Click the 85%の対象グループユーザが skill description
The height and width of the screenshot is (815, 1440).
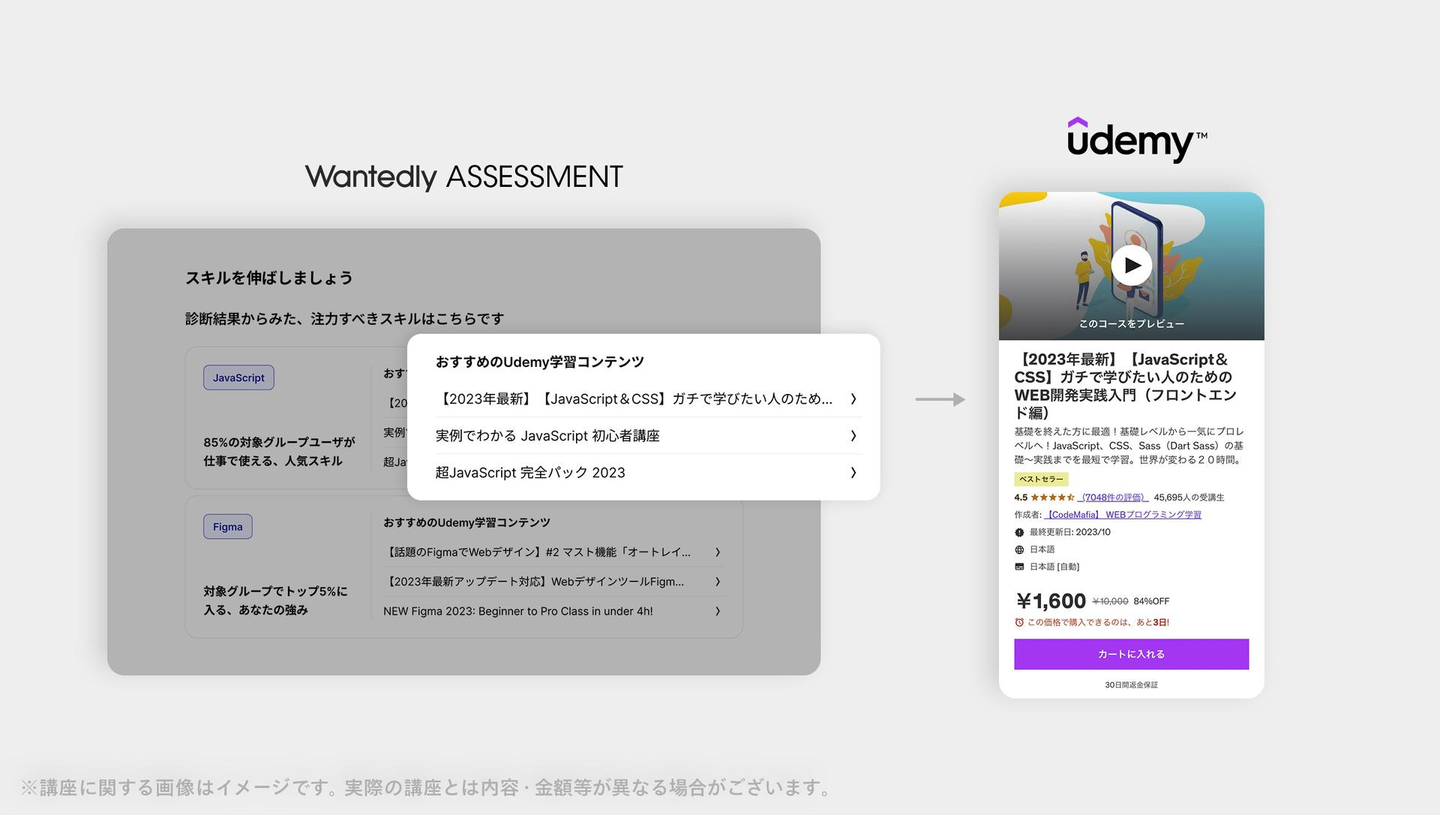[279, 451]
